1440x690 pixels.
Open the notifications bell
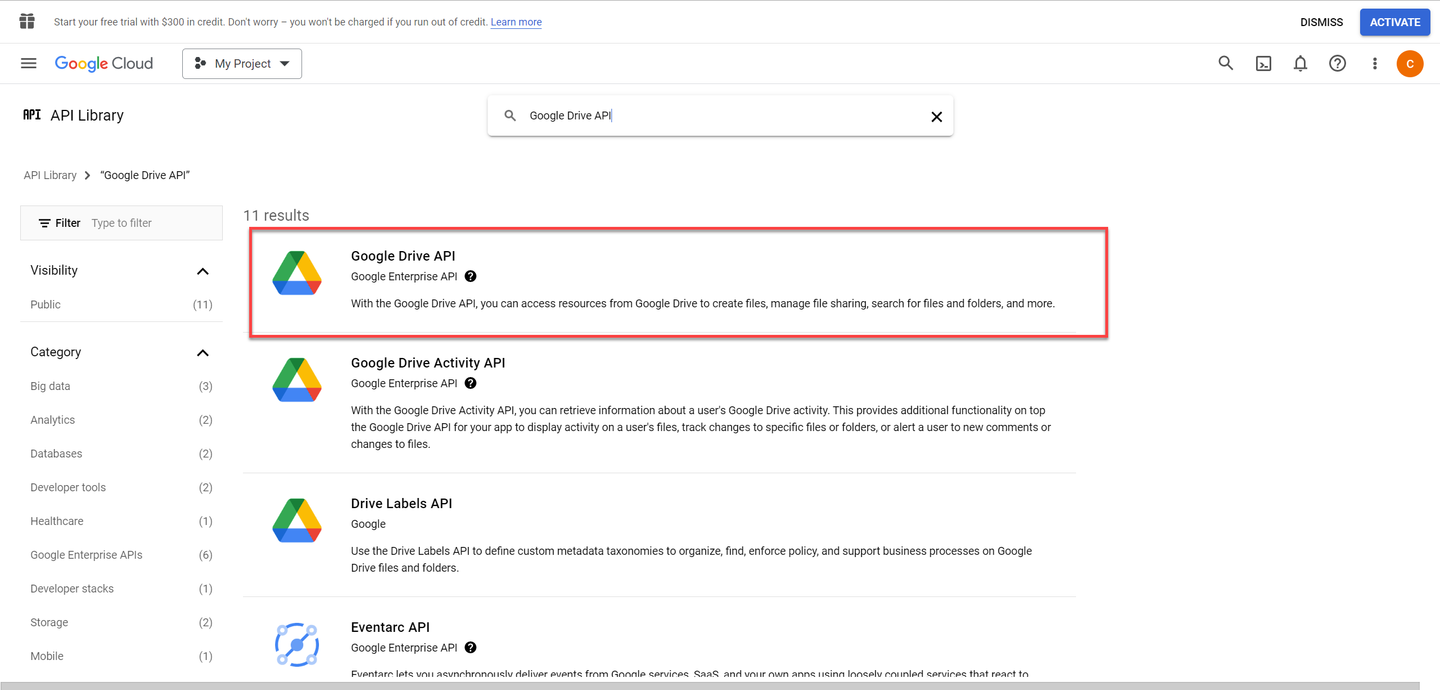1300,63
